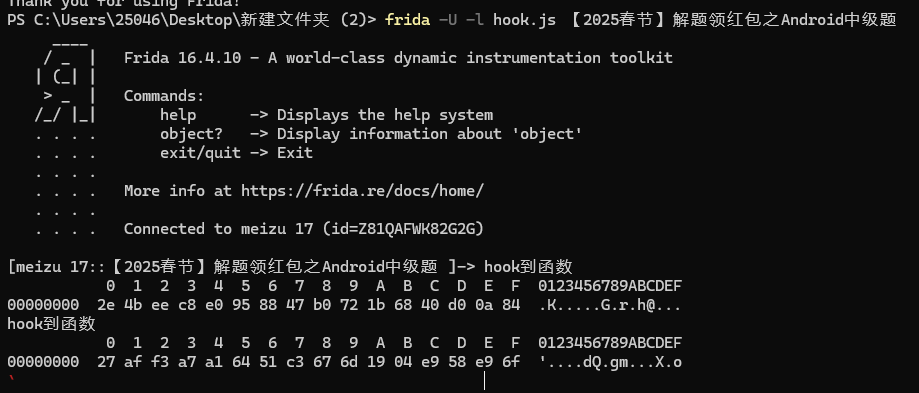
Task: Click the 'help' command entry
Action: [178, 115]
